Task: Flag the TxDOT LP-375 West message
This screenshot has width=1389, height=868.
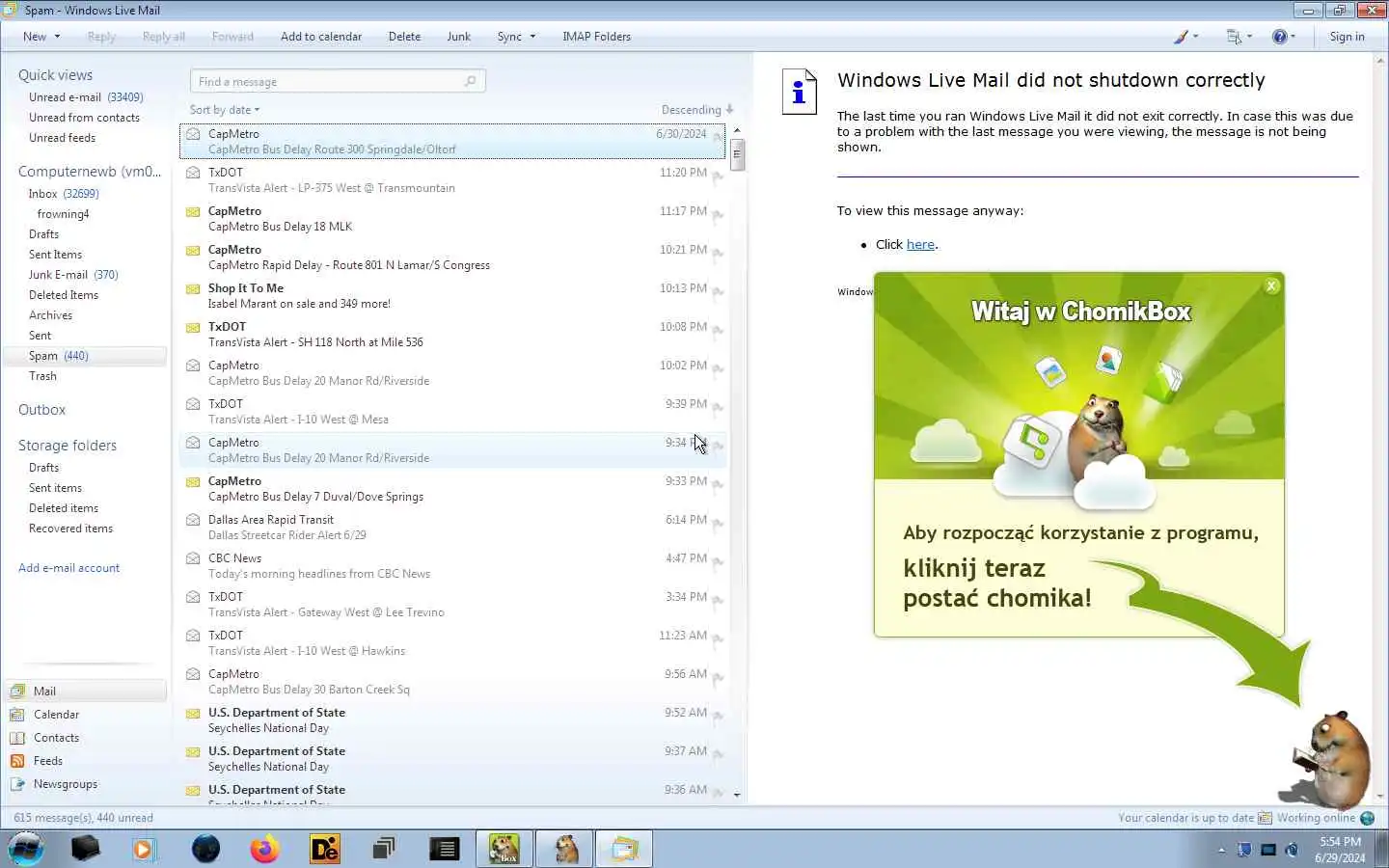Action: (x=718, y=176)
